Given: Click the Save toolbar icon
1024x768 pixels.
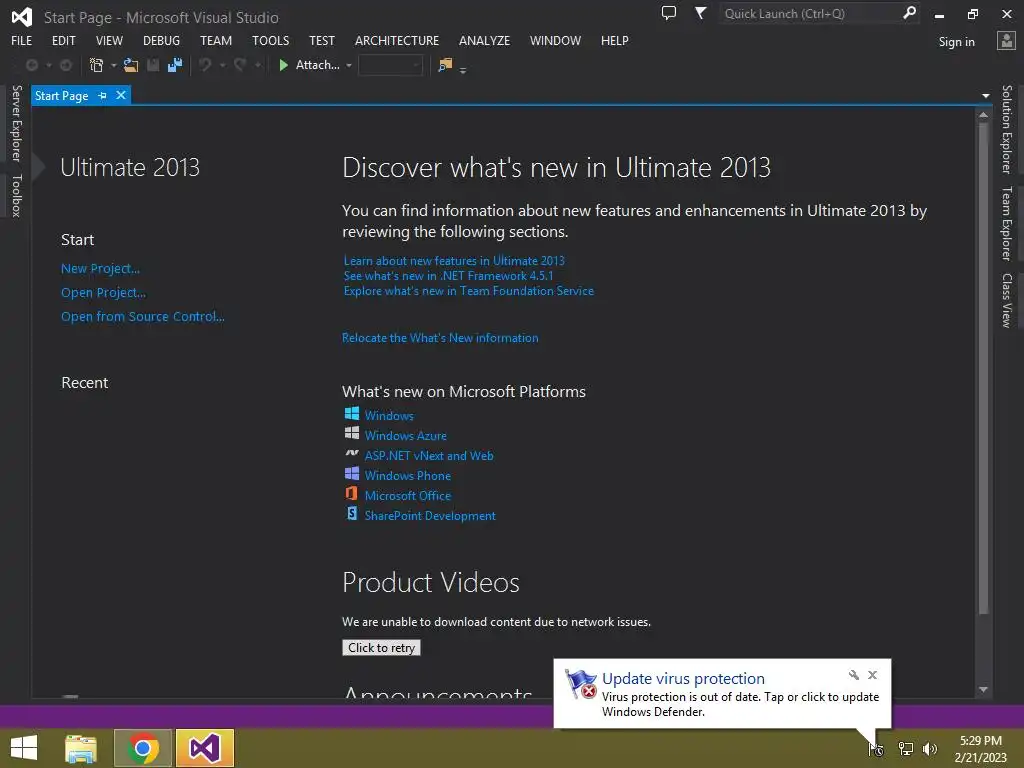Looking at the screenshot, I should (x=153, y=65).
